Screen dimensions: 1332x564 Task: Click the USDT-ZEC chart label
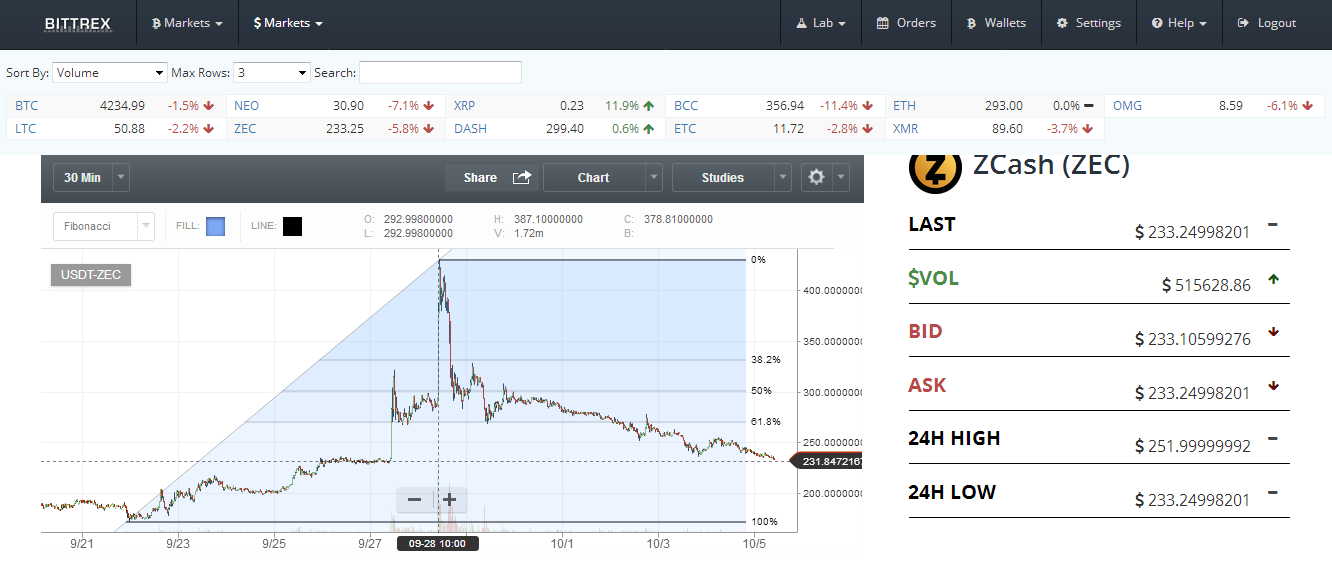[x=91, y=274]
